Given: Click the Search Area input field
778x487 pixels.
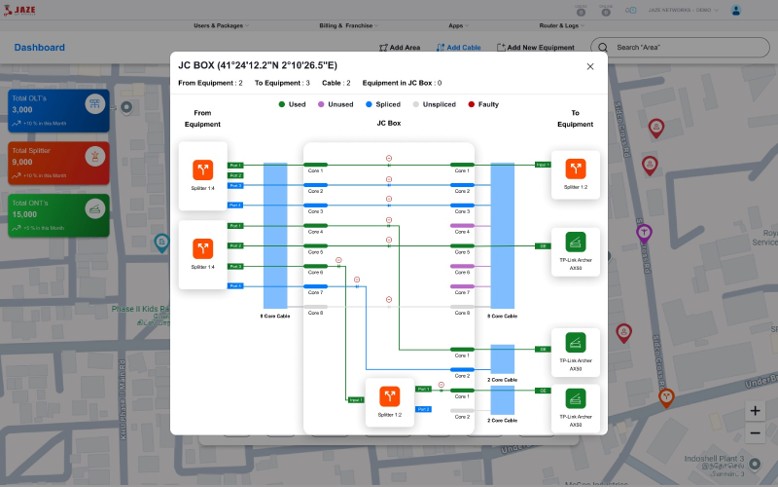Looking at the screenshot, I should (680, 47).
